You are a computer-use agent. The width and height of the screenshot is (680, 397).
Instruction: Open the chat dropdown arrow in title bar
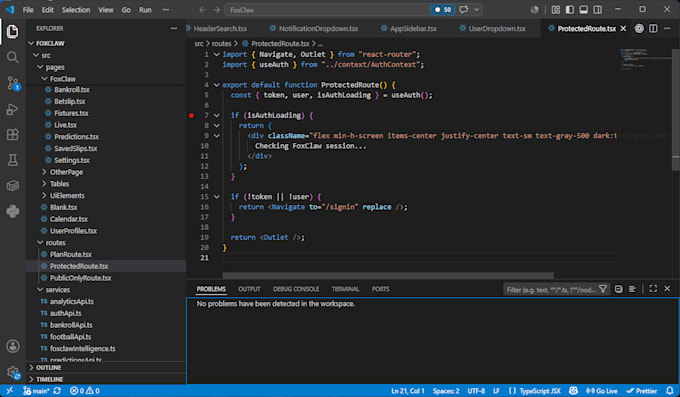pyautogui.click(x=476, y=10)
